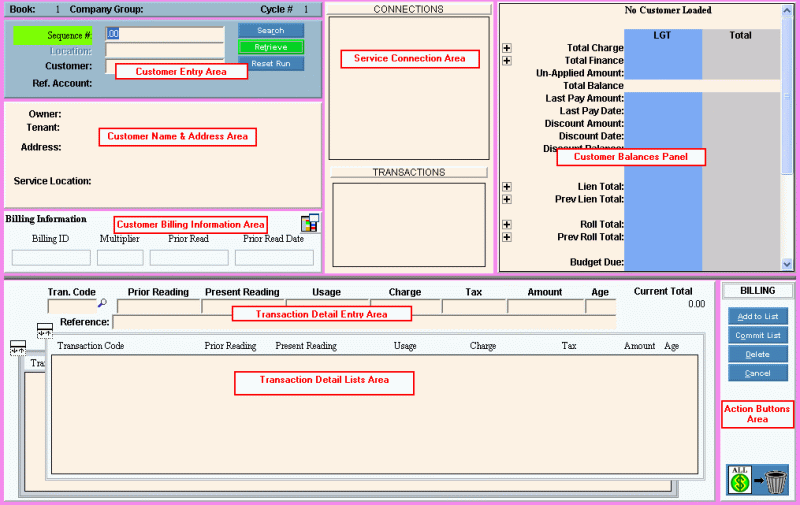Click the Tax entry field
This screenshot has width=800, height=505.
pos(474,306)
